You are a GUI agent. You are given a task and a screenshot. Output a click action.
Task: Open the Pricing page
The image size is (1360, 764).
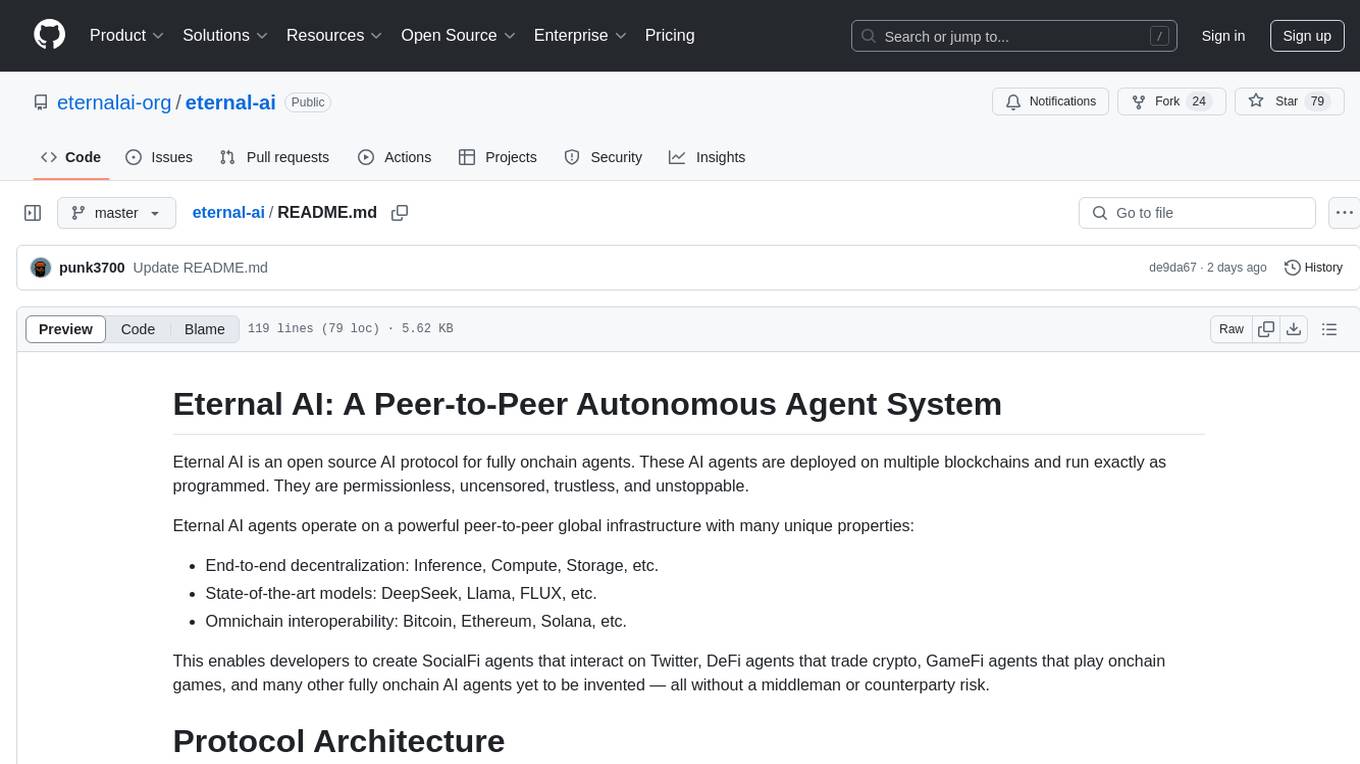(x=670, y=35)
